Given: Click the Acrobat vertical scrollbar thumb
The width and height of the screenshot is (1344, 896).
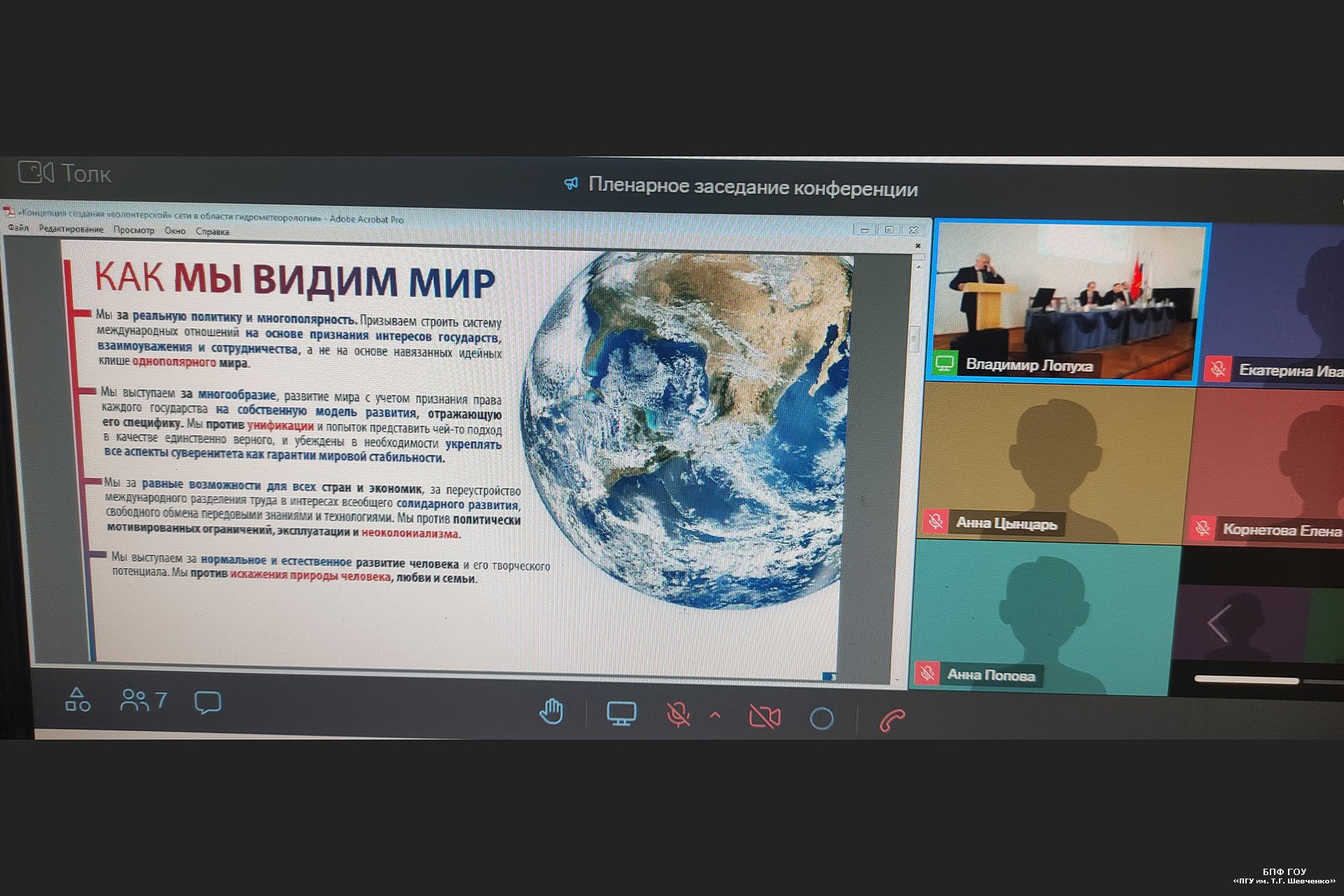Looking at the screenshot, I should tap(913, 339).
